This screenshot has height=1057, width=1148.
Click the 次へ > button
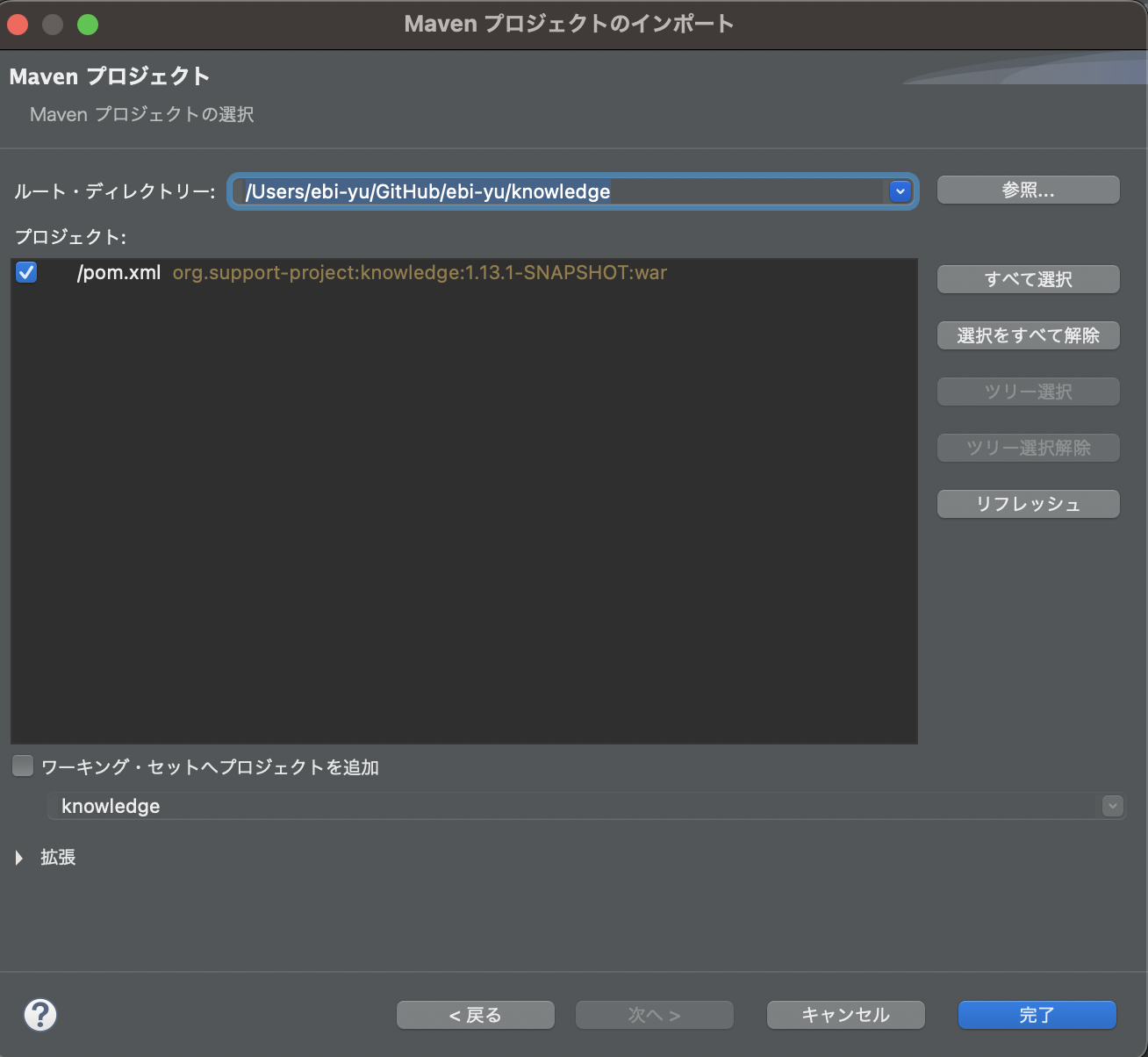point(654,1015)
